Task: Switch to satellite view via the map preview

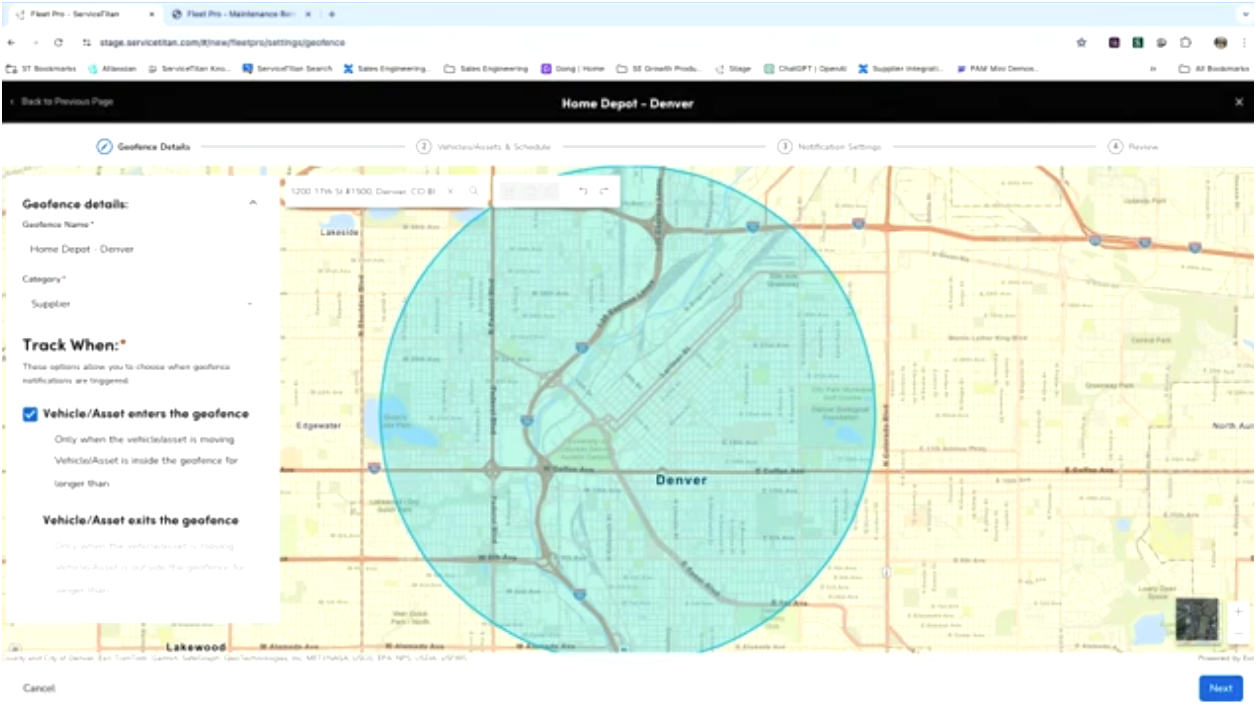Action: point(1197,620)
